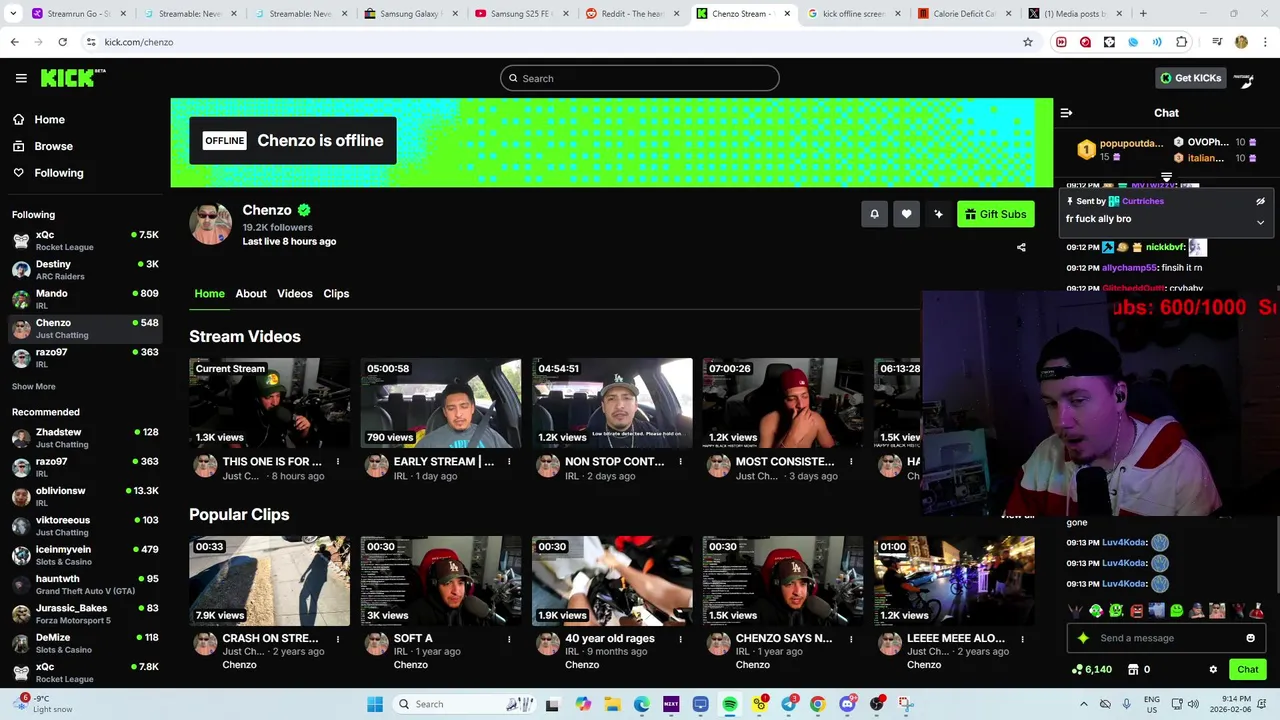This screenshot has height=720, width=1280.
Task: Open options for CHENZO SAYS N clip
Action: click(851, 639)
